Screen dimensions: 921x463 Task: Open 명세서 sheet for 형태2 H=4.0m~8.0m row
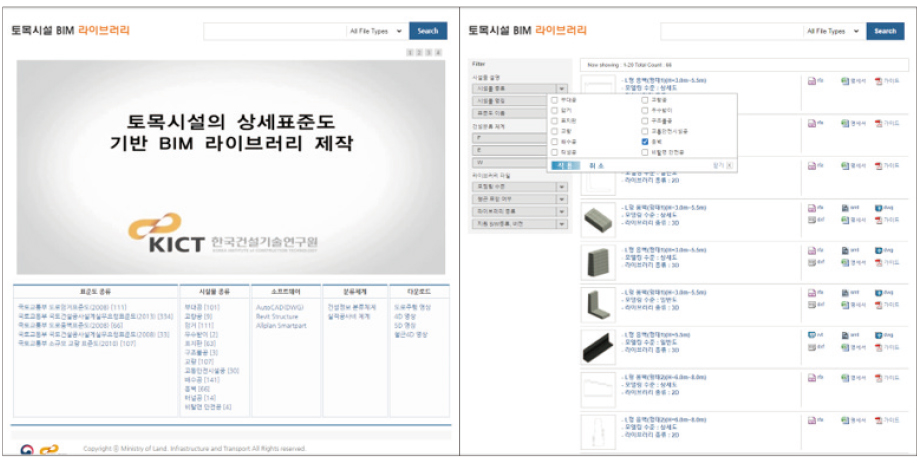(853, 377)
